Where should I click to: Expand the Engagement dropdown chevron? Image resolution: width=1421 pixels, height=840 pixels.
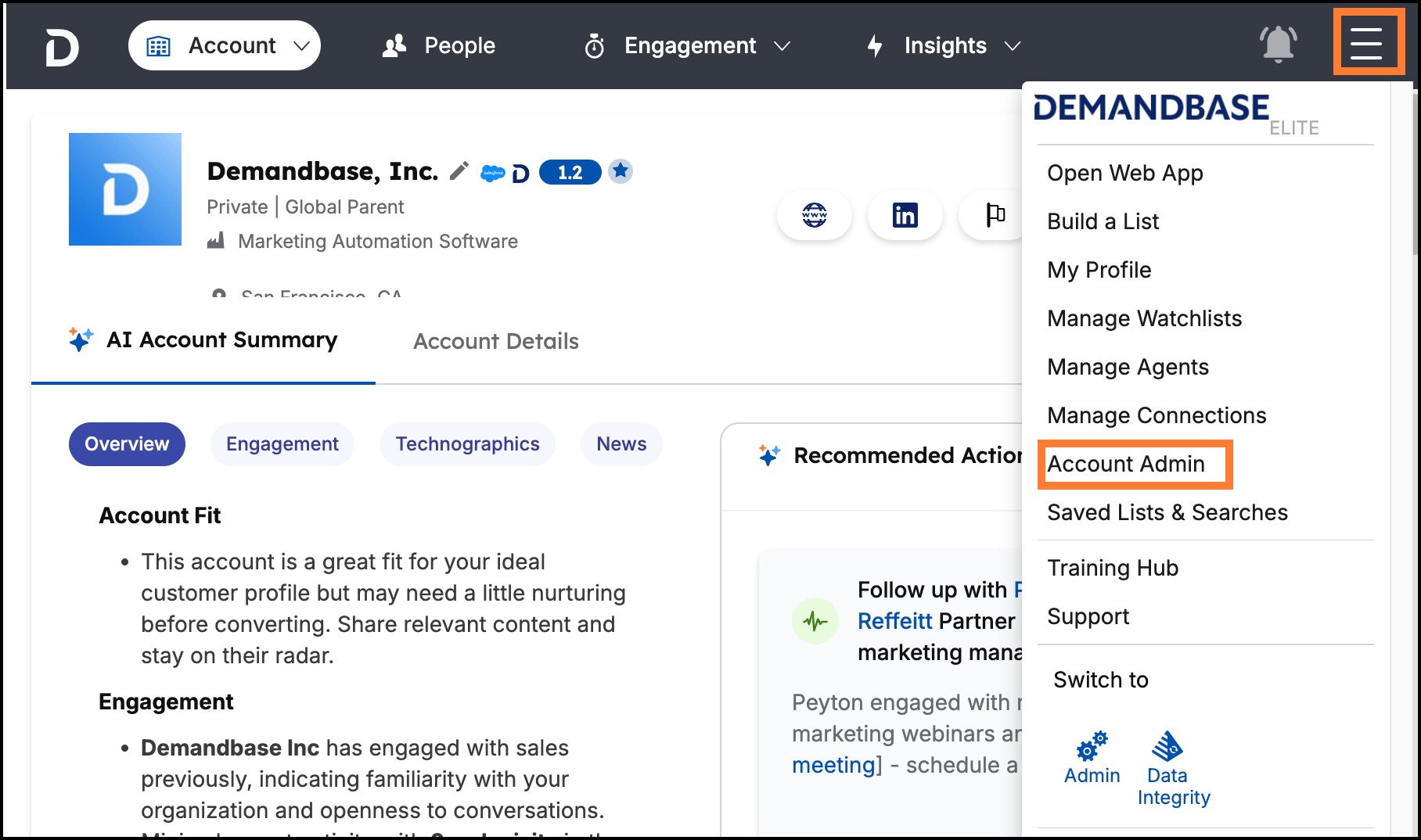782,46
